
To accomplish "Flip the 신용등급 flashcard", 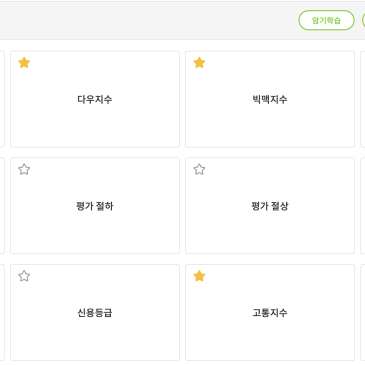I will pos(95,313).
